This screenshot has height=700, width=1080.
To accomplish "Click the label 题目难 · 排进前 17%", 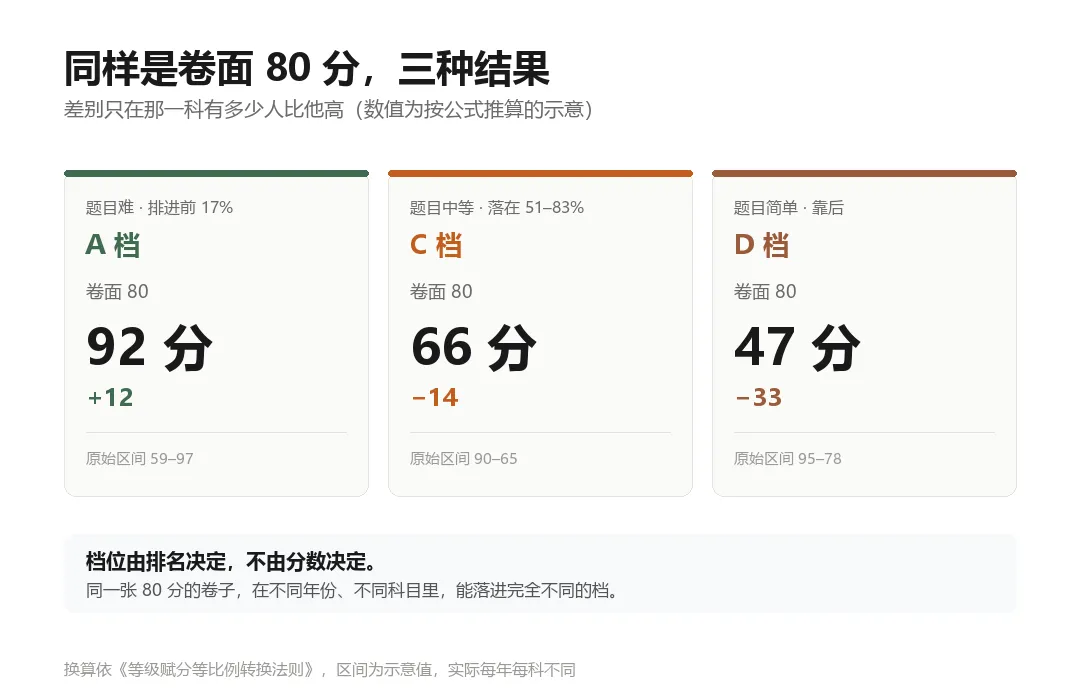I will coord(159,207).
